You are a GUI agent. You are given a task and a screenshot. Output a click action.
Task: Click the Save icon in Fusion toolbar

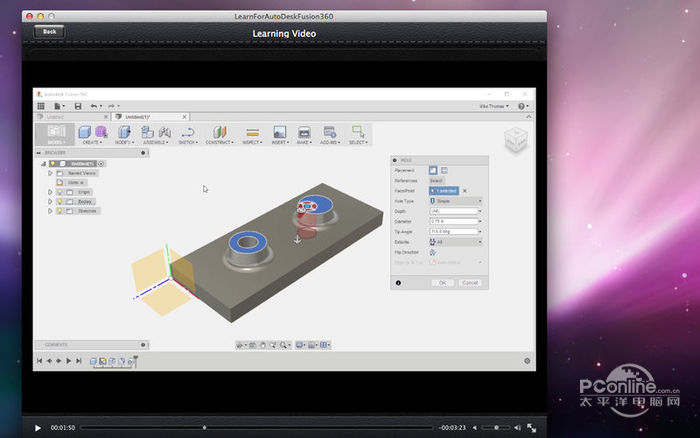(x=78, y=106)
